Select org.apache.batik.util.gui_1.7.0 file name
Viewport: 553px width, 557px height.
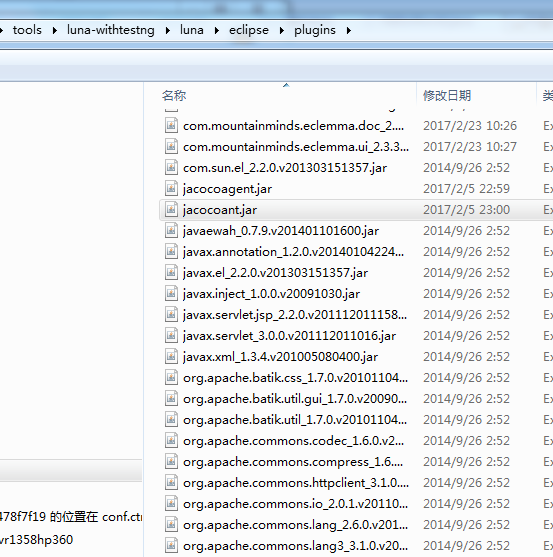[295, 399]
